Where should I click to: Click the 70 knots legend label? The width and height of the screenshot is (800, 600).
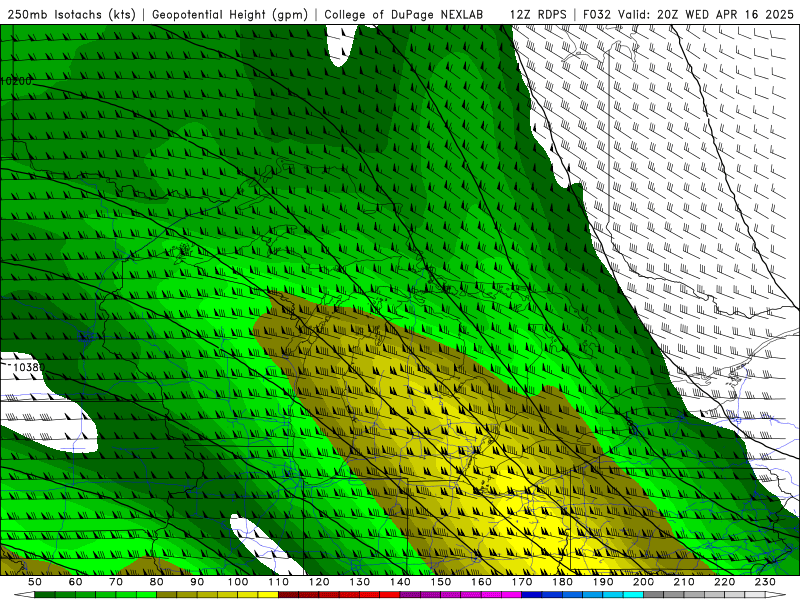116,582
